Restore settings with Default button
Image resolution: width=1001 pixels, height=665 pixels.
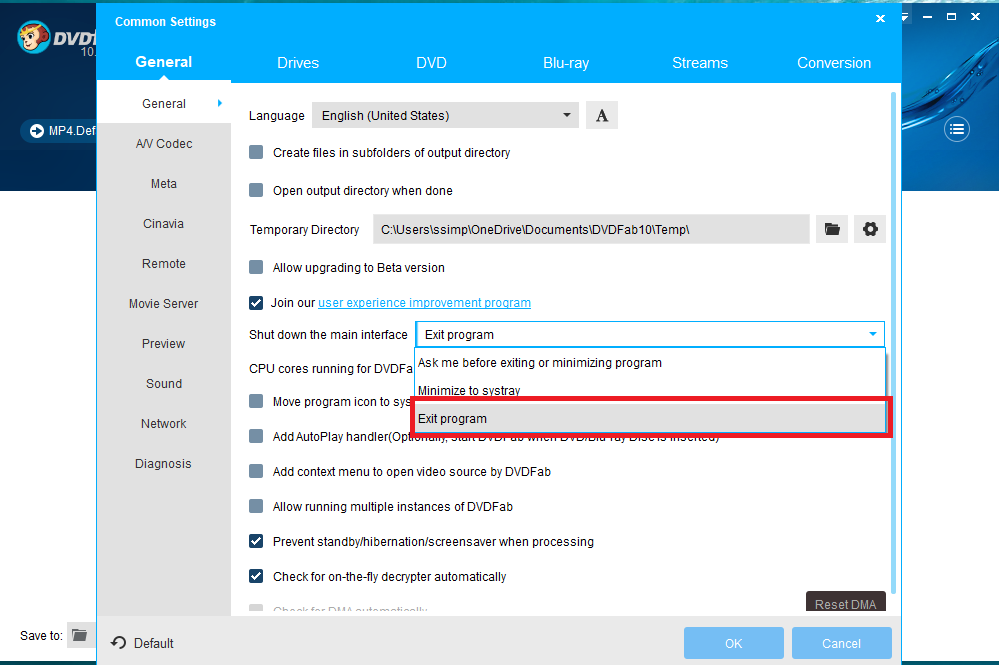pyautogui.click(x=142, y=643)
